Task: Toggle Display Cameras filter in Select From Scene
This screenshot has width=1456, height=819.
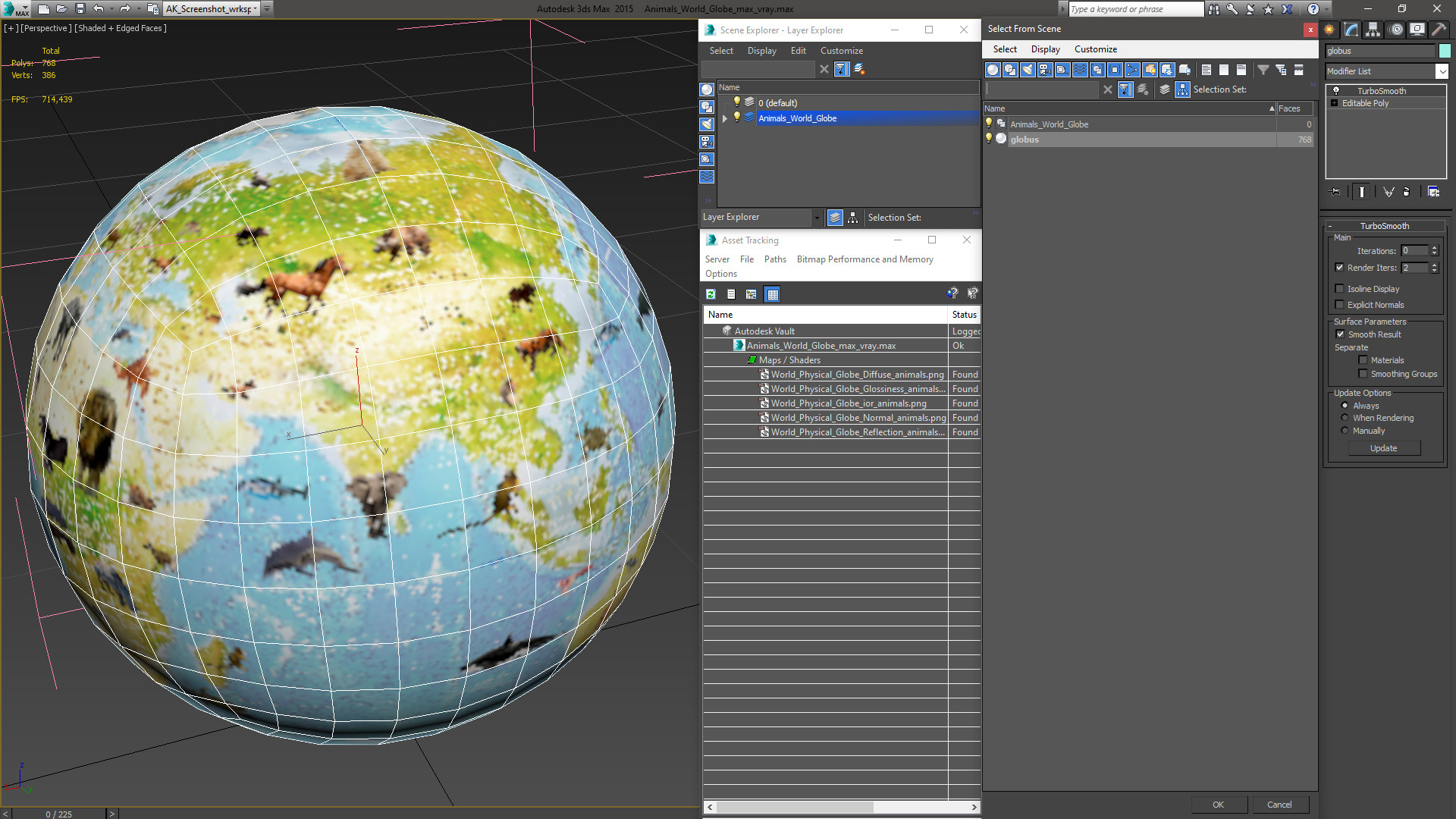Action: (1045, 70)
